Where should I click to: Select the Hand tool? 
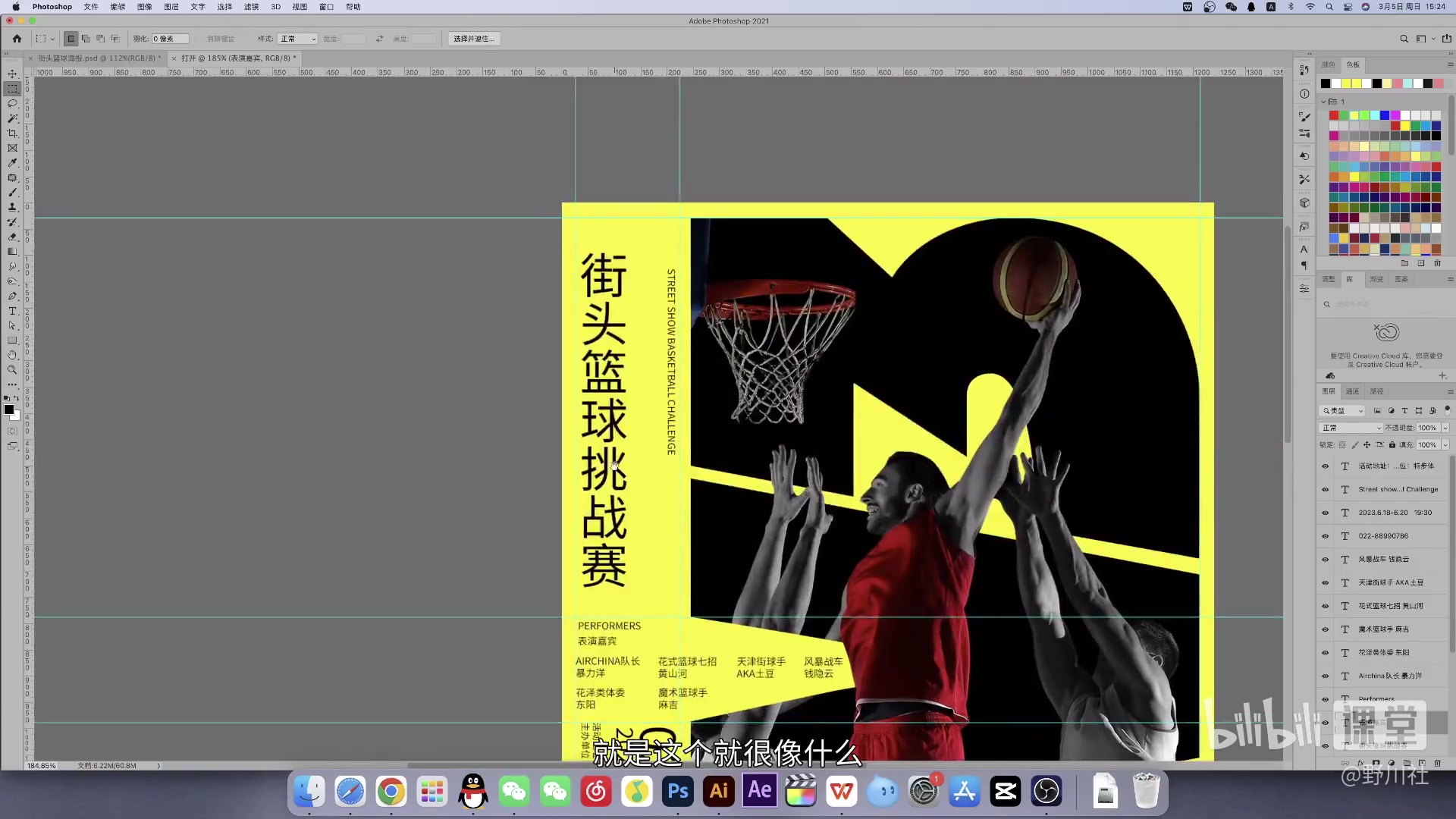(x=12, y=355)
